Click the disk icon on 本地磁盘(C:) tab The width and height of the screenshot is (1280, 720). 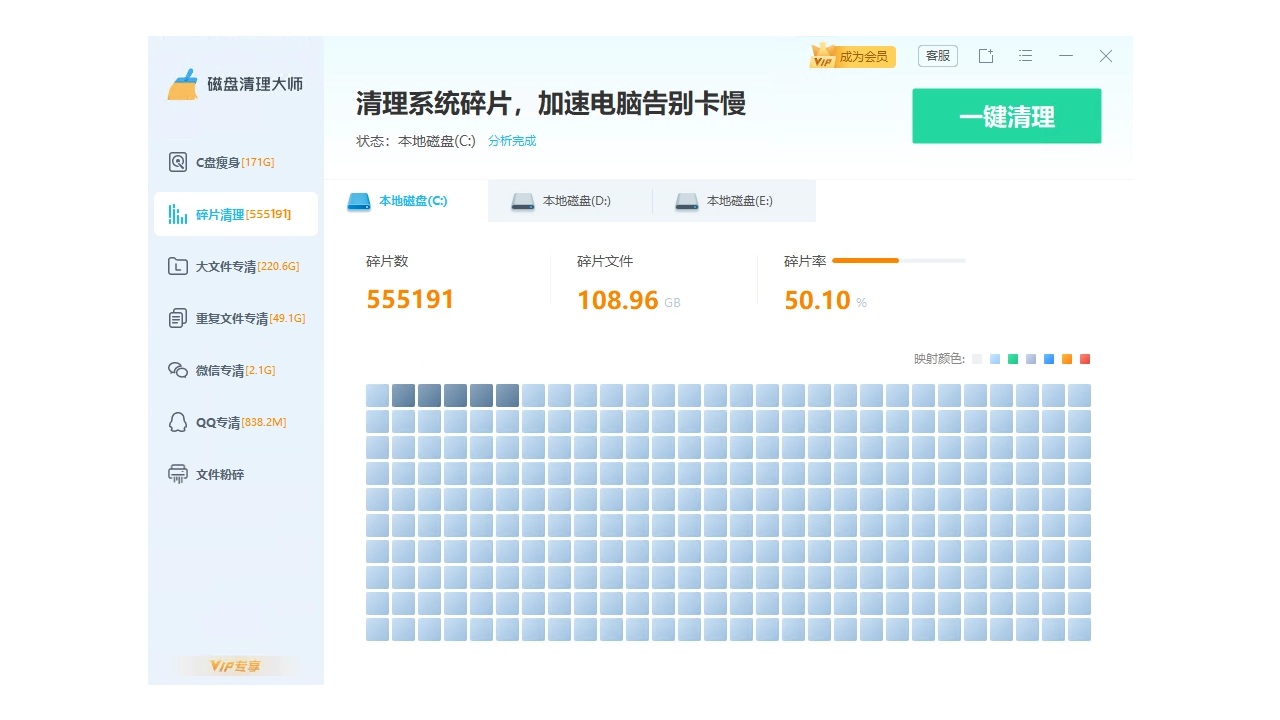click(359, 200)
